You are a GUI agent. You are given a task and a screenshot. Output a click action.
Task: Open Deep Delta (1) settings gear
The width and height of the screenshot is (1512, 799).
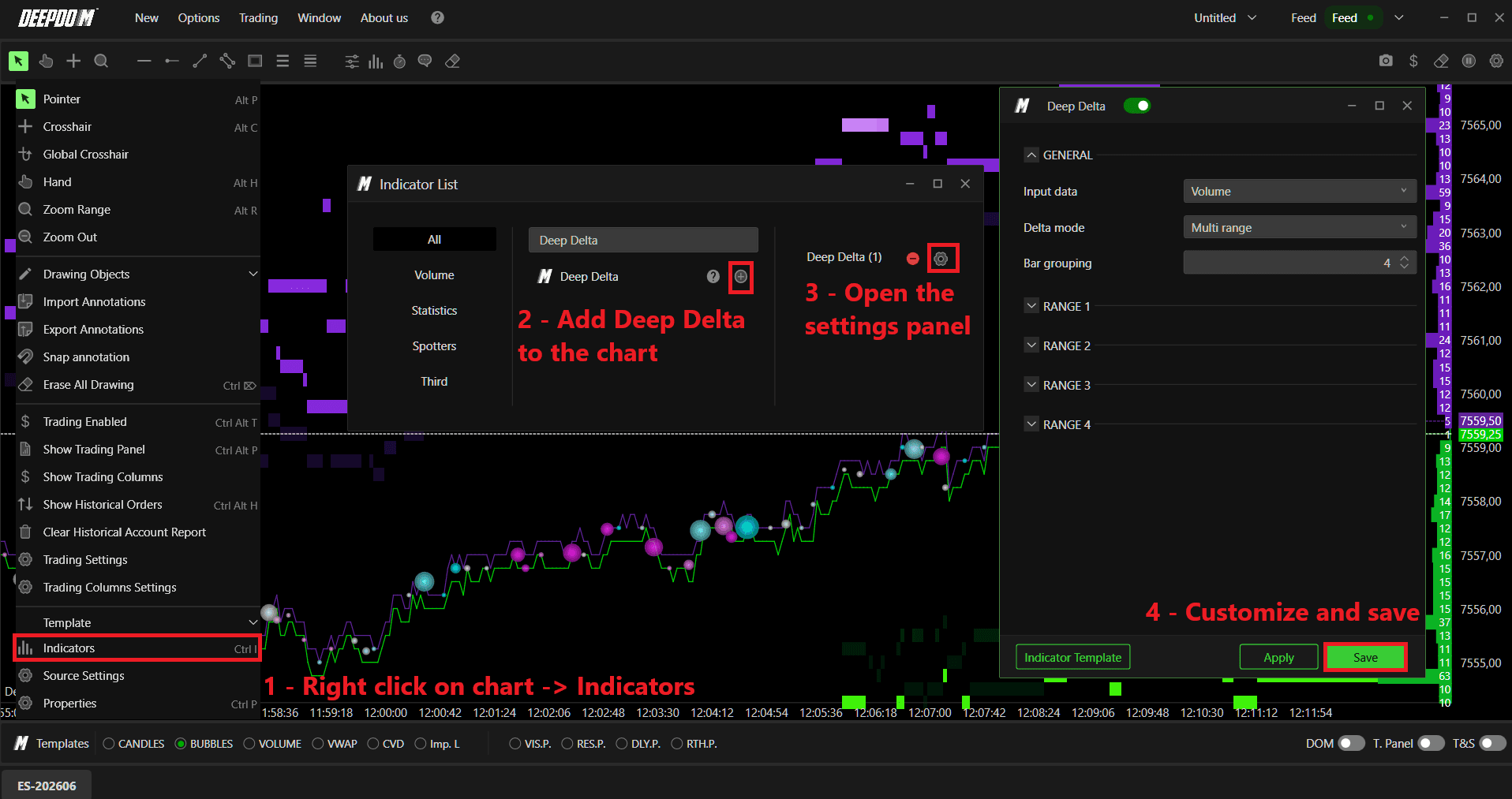pyautogui.click(x=941, y=259)
